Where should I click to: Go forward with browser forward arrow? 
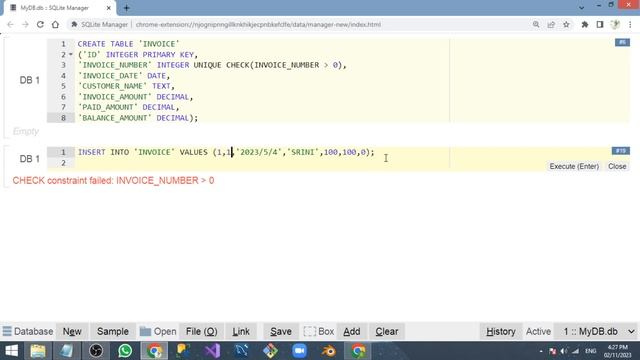(x=25, y=24)
